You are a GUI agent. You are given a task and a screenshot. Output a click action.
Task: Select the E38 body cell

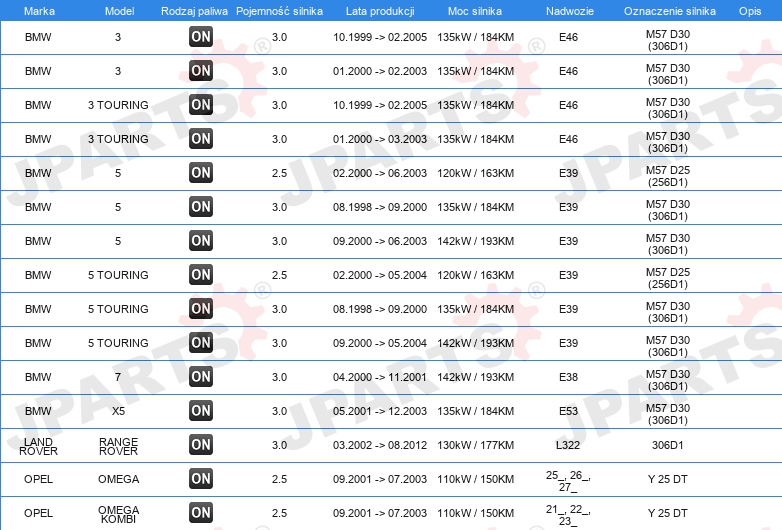coord(569,377)
